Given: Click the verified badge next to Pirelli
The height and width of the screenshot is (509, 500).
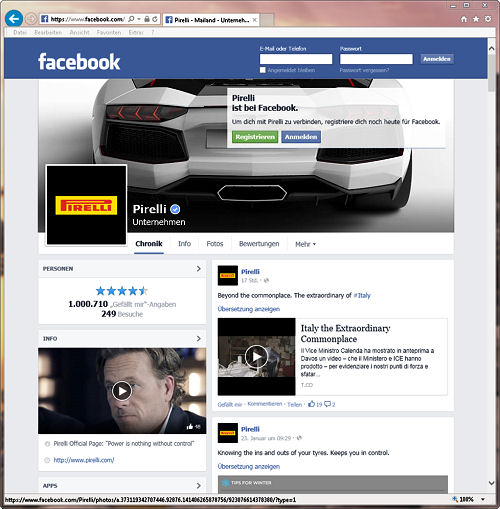Looking at the screenshot, I should tap(175, 209).
